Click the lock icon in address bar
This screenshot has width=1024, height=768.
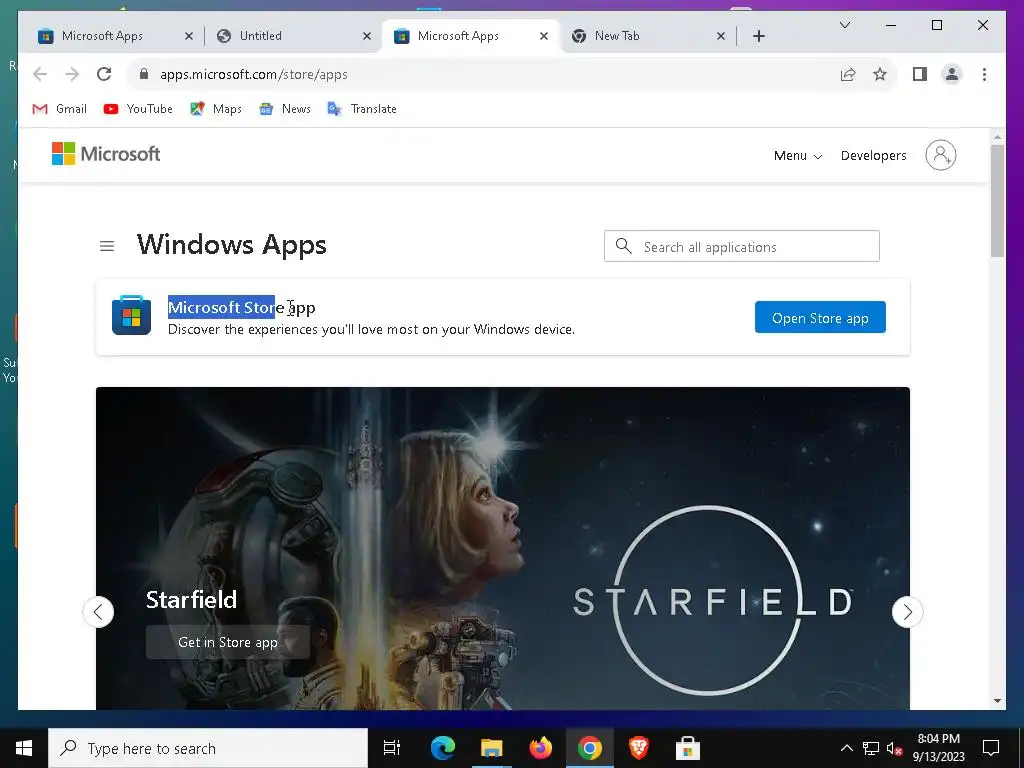point(144,74)
